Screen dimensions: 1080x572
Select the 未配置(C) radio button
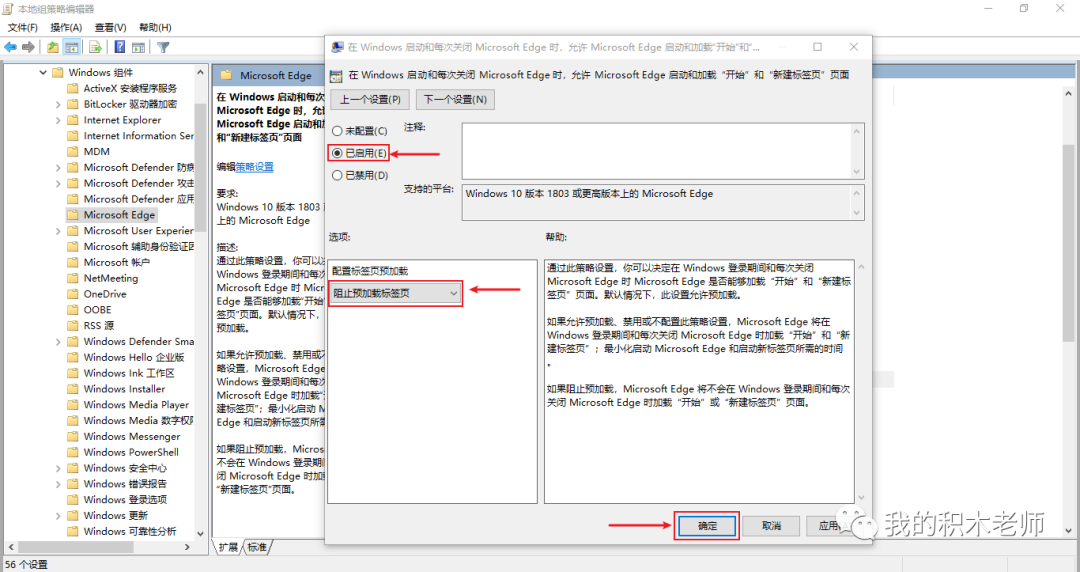point(337,131)
